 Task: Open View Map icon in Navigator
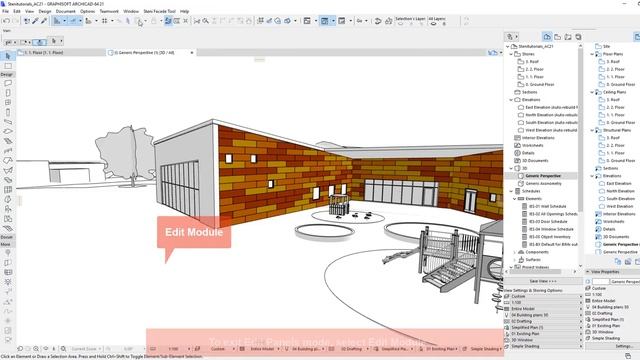tap(558, 37)
